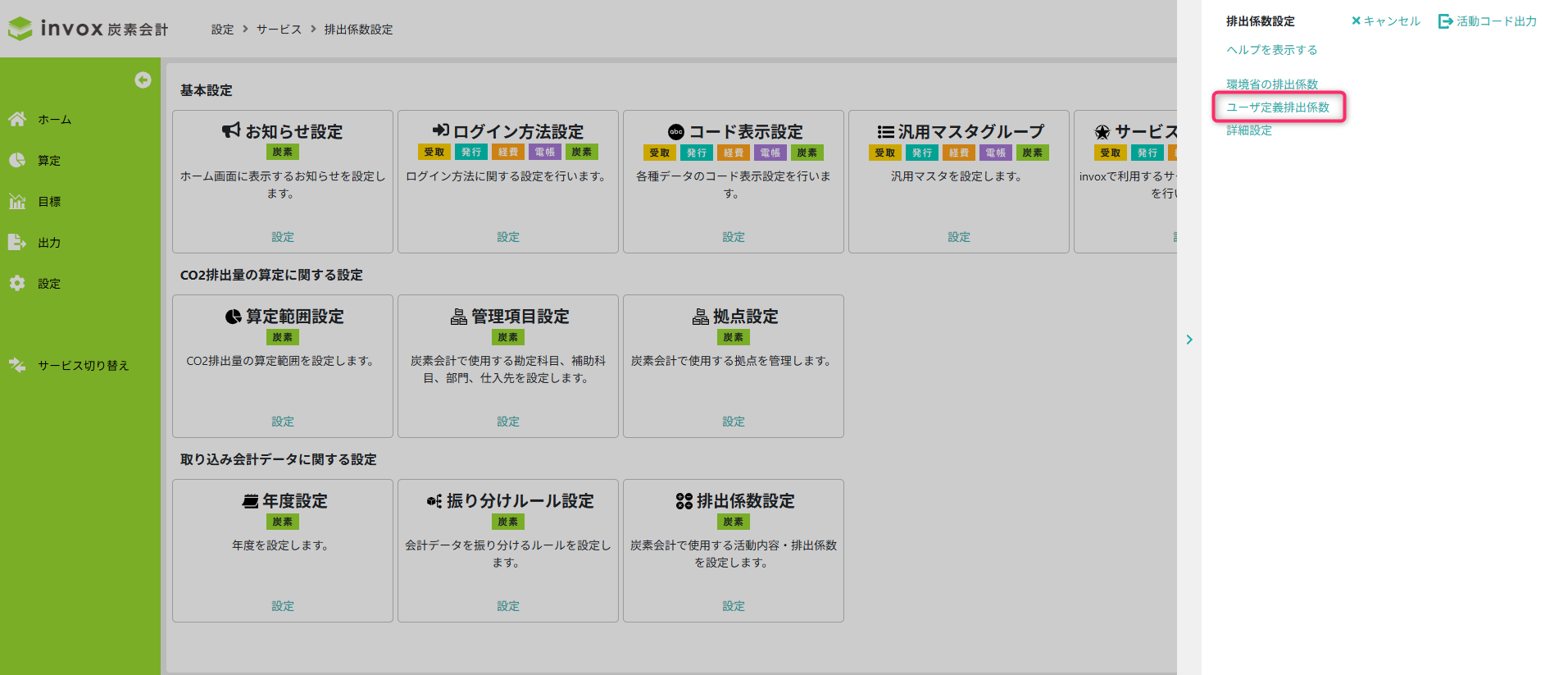Click 活動コード出力 export button
The height and width of the screenshot is (675, 1568).
[1488, 21]
